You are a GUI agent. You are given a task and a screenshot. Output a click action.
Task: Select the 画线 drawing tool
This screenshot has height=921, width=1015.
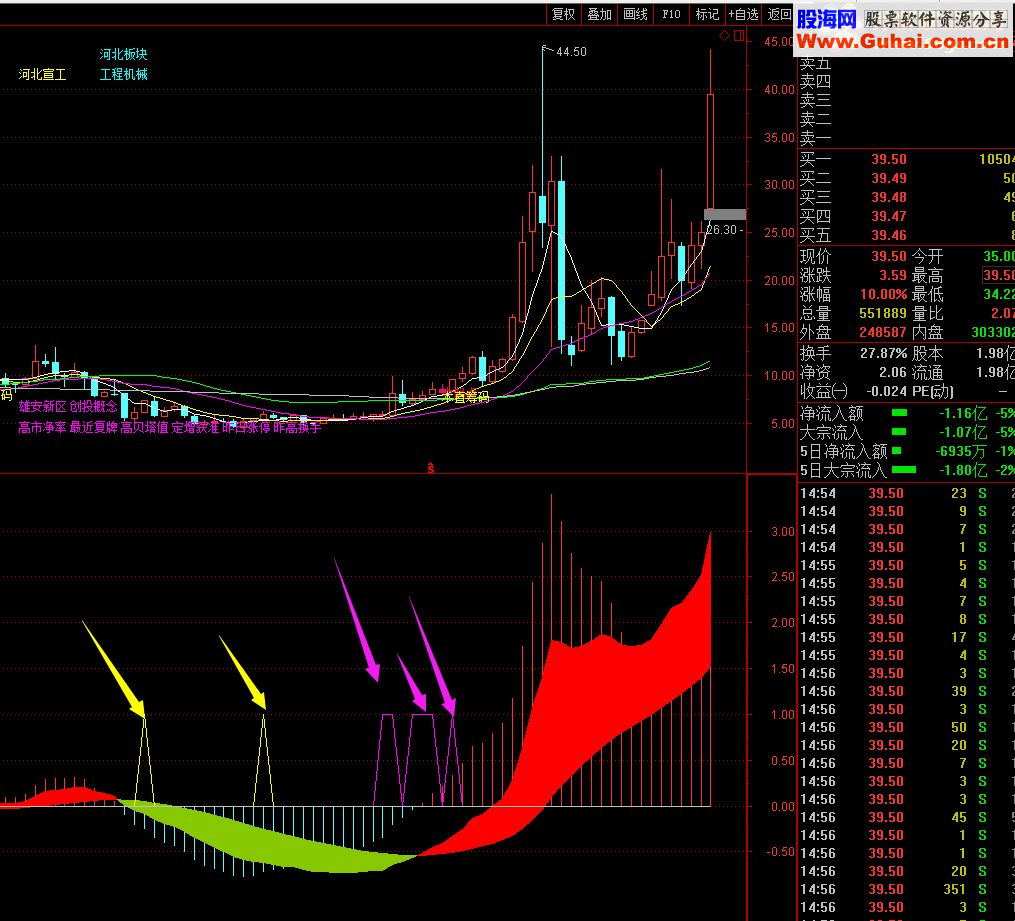[x=636, y=14]
